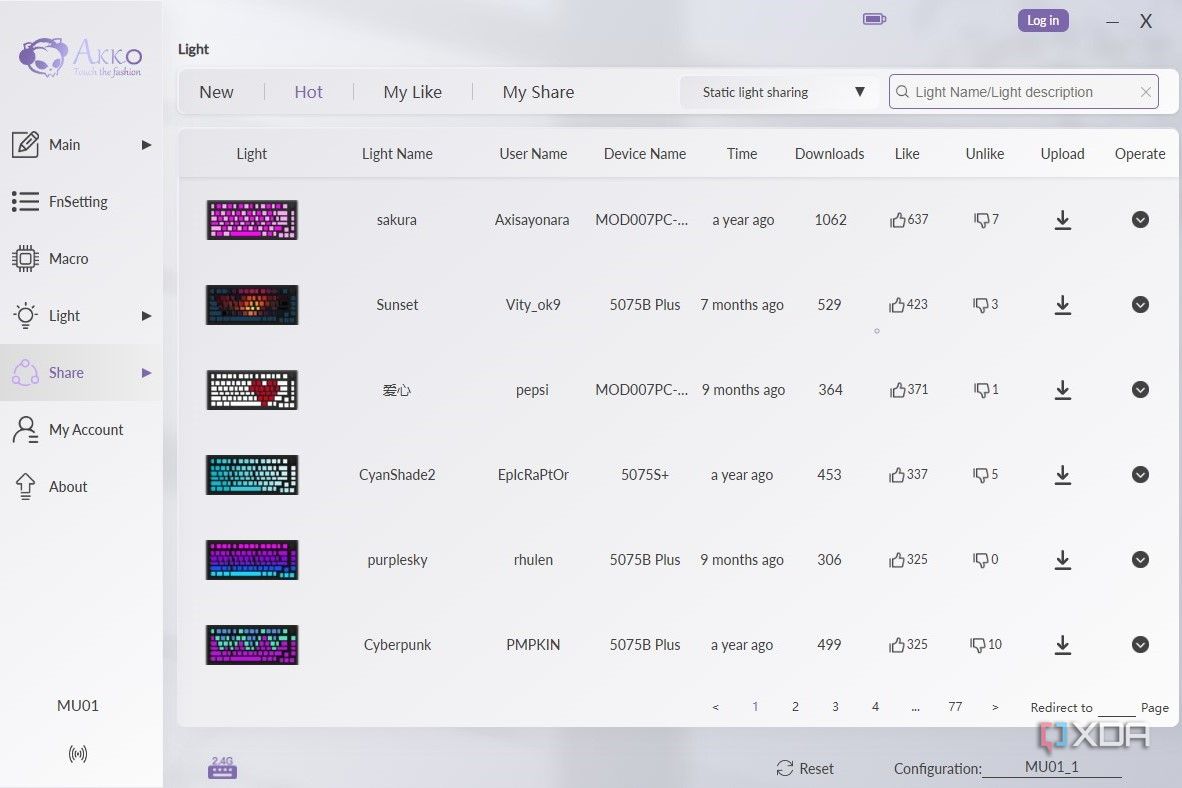Select the heart pattern keyboard thumbnail

click(252, 390)
